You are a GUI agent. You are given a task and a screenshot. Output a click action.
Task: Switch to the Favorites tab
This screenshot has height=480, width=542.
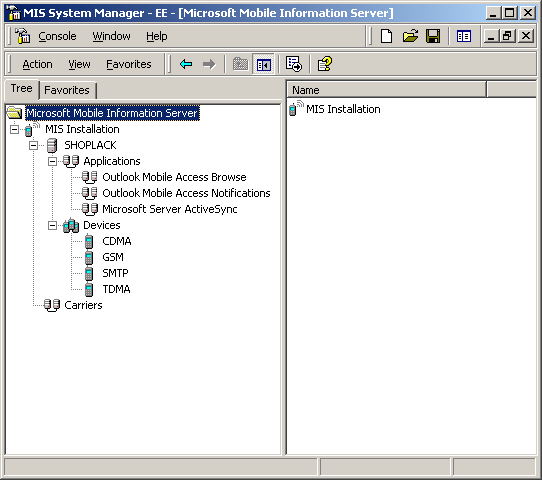point(67,90)
